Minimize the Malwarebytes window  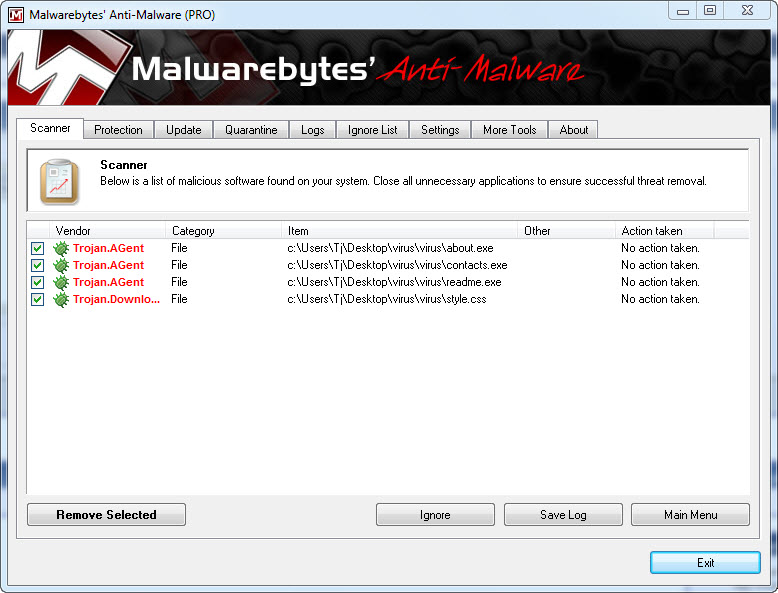pyautogui.click(x=683, y=11)
